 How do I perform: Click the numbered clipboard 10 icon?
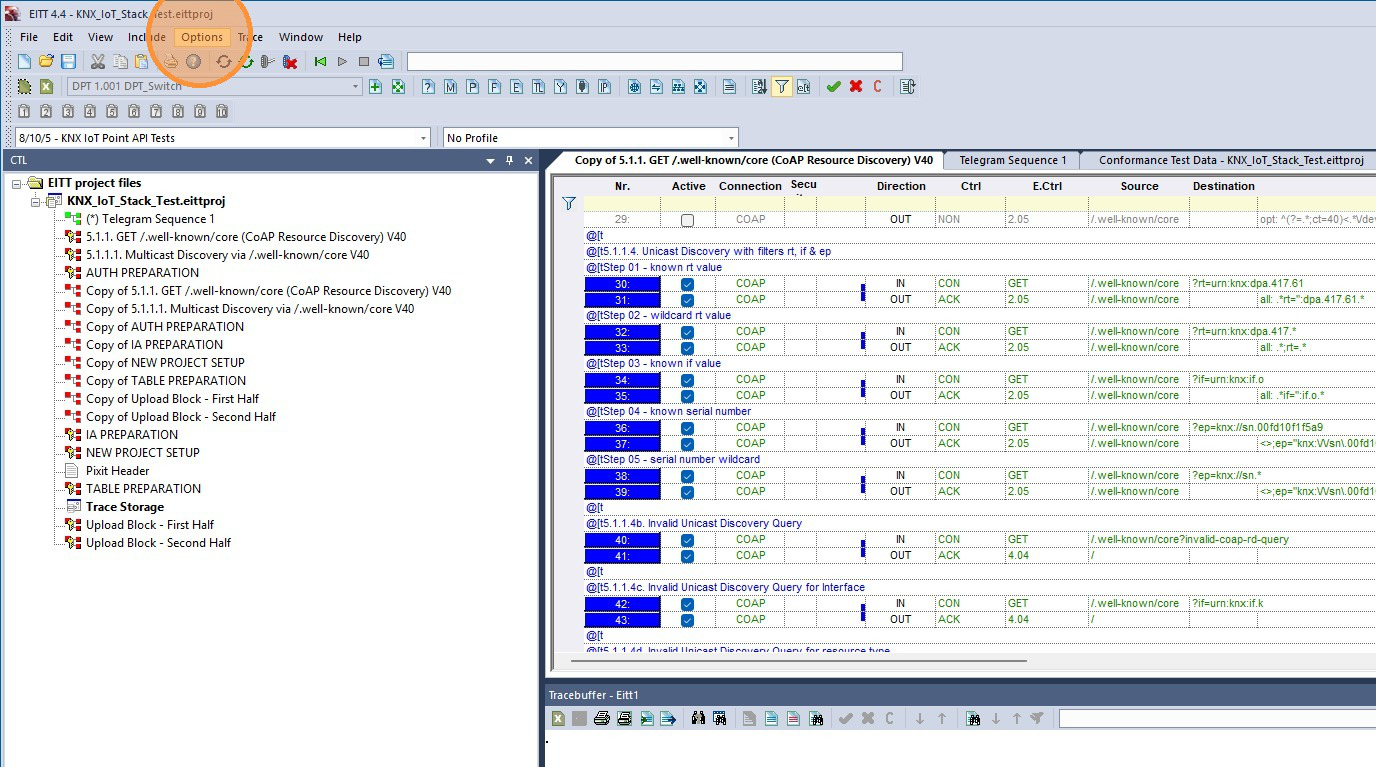(222, 111)
